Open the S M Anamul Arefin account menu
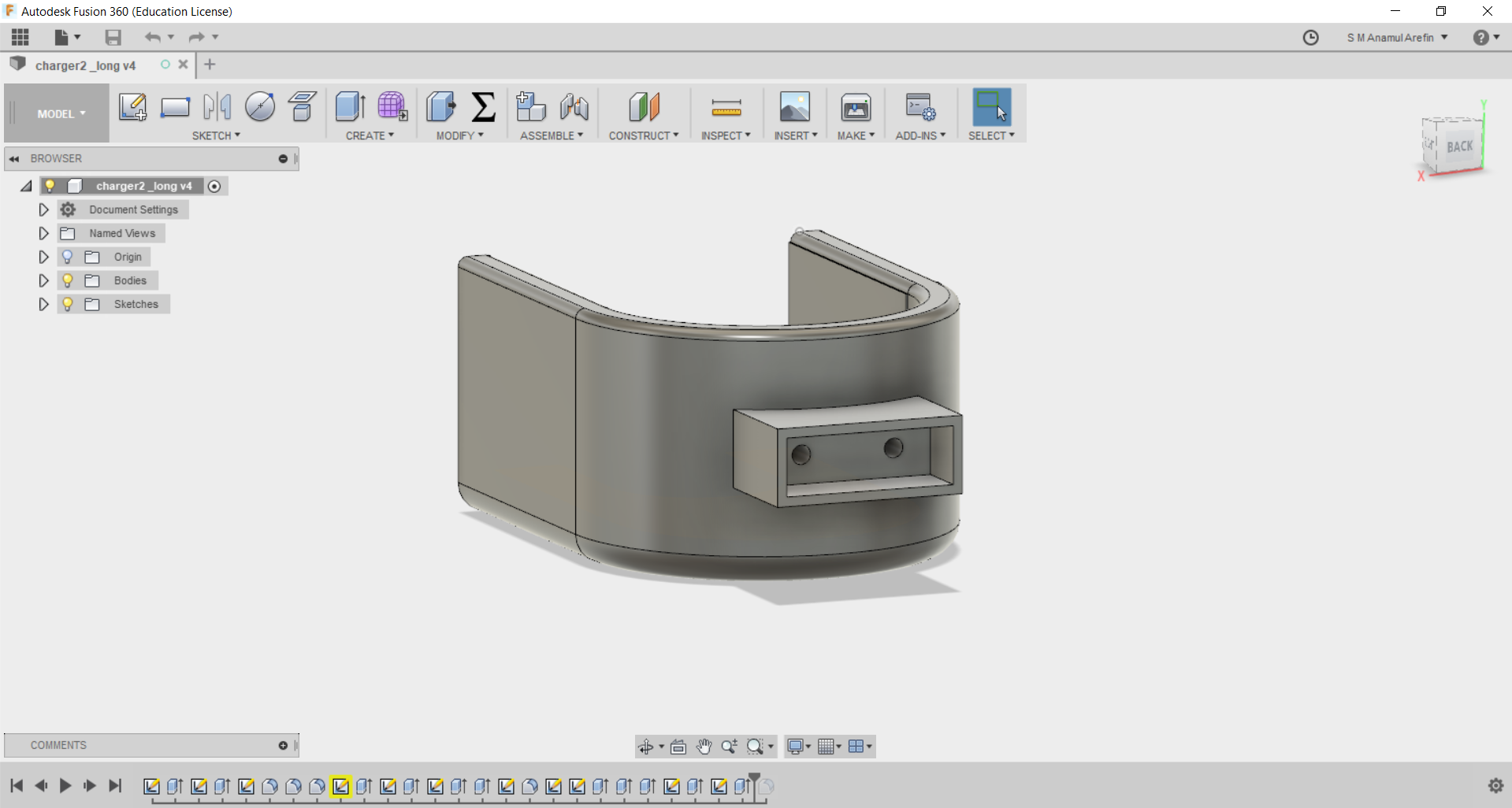1512x808 pixels. pos(1396,38)
